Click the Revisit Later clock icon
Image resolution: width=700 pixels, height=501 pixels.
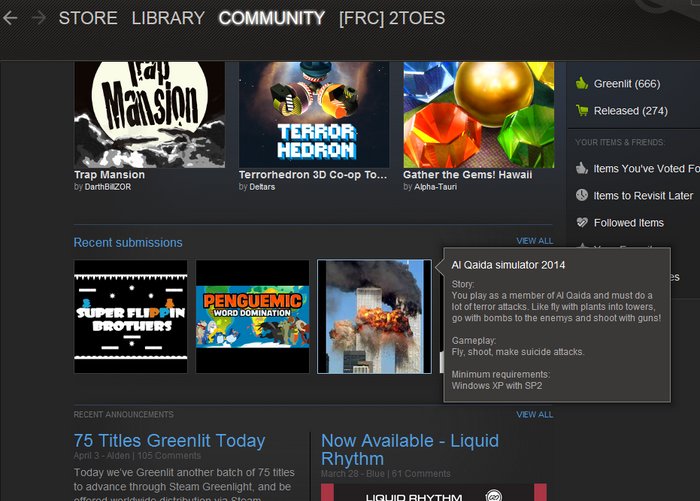(x=582, y=195)
